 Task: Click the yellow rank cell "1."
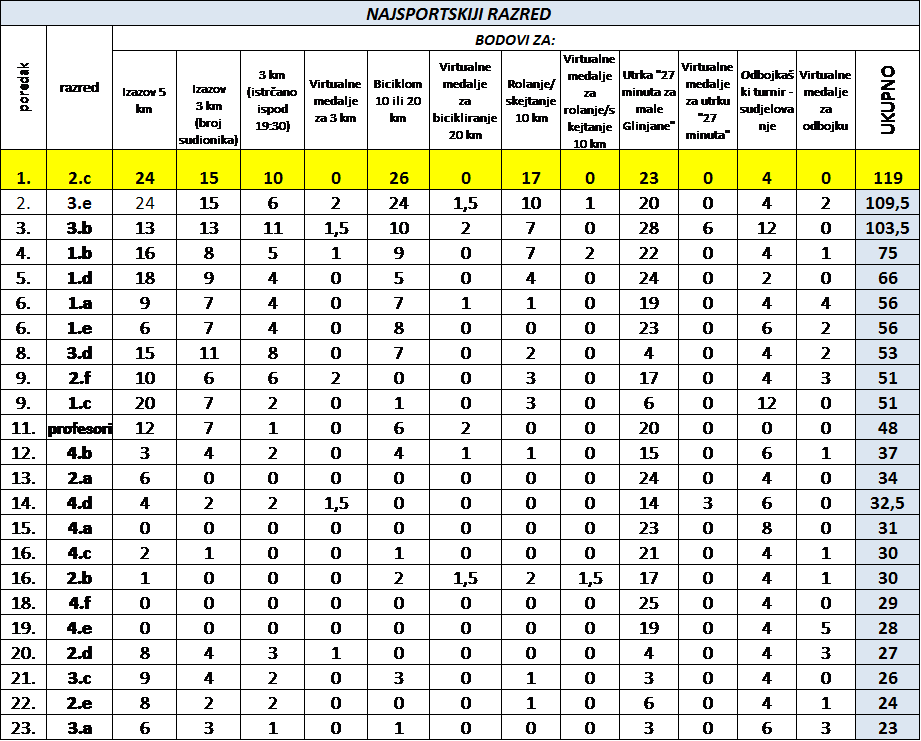point(26,178)
